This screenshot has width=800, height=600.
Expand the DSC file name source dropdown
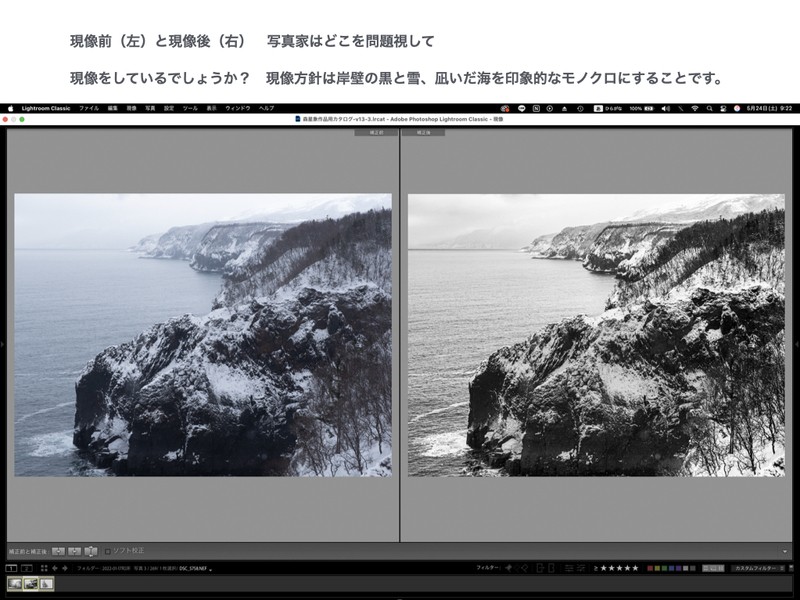(212, 568)
